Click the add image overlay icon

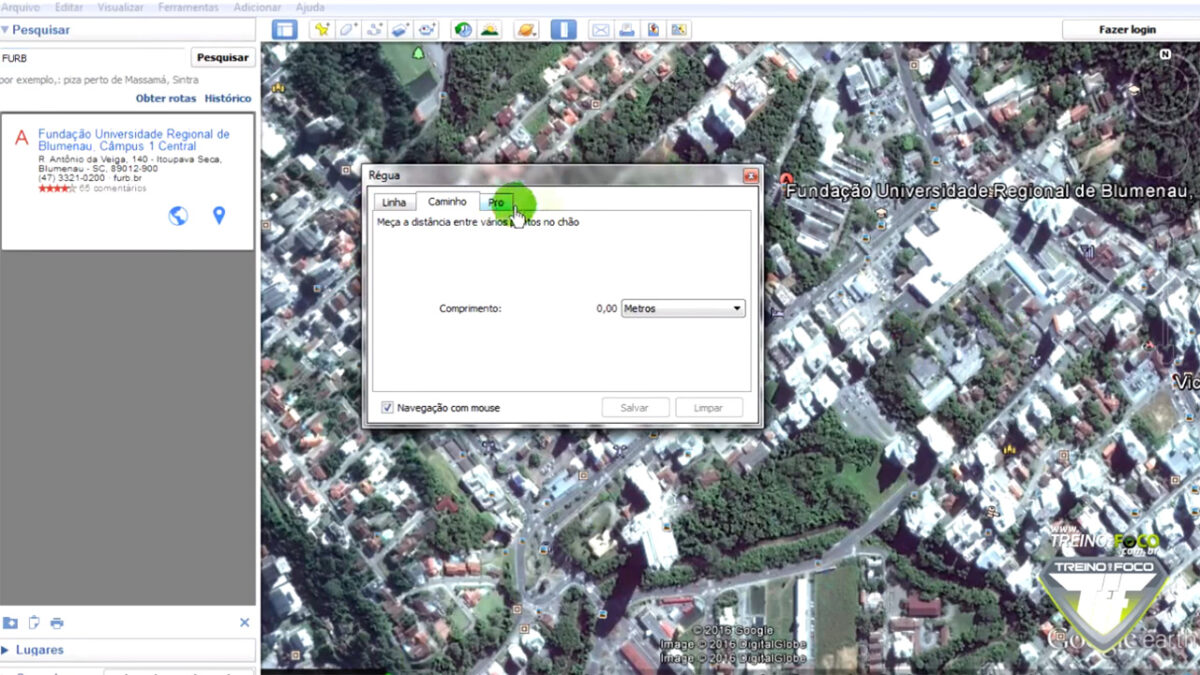pos(402,30)
